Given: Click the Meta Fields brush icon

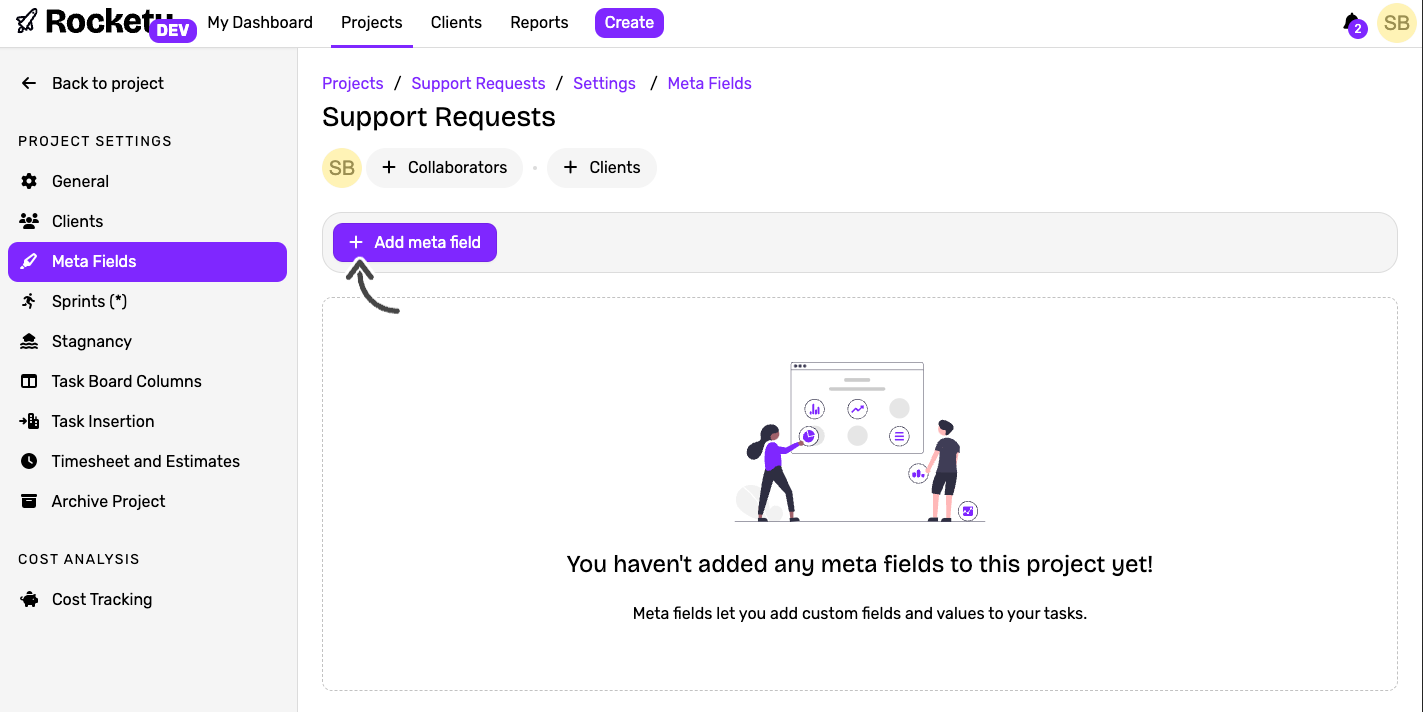Looking at the screenshot, I should 30,261.
